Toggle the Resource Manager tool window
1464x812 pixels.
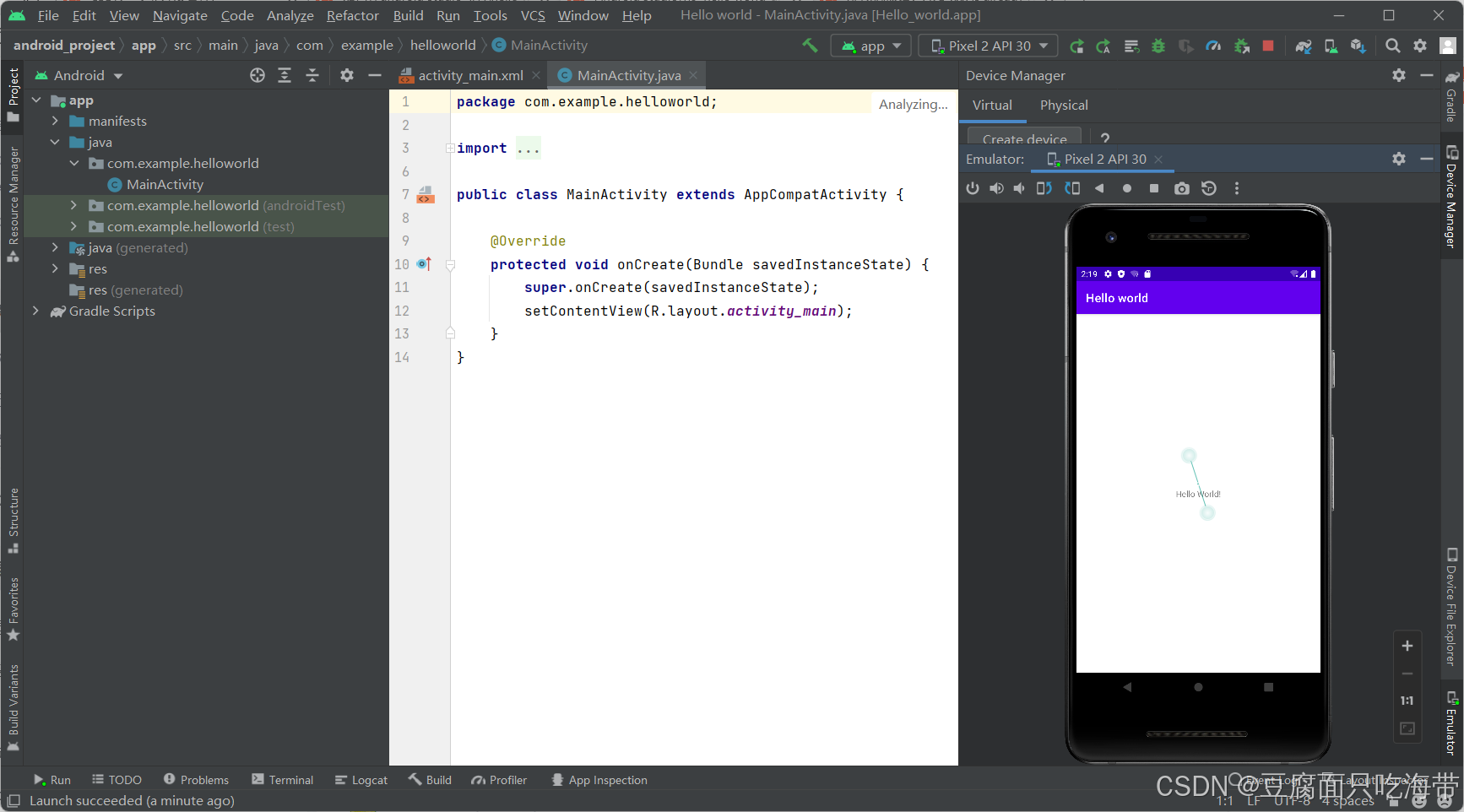pos(14,204)
